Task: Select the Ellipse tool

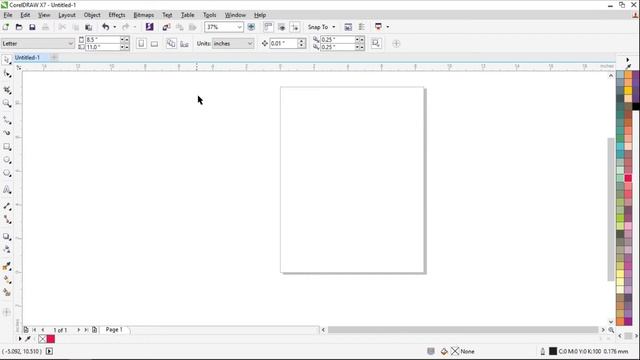Action: [7, 160]
